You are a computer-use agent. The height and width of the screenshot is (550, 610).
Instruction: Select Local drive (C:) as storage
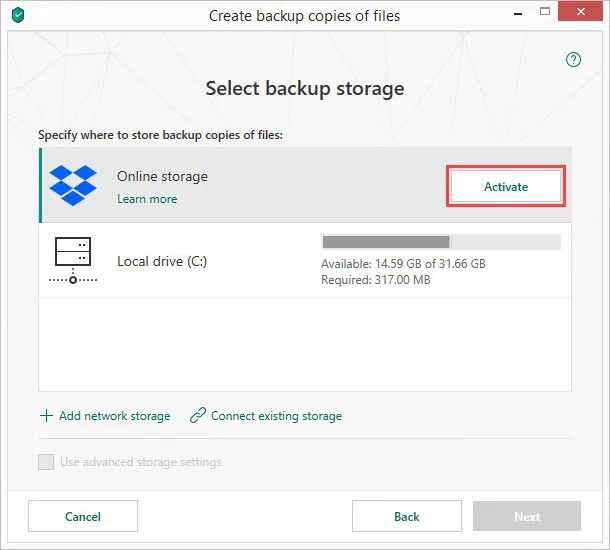click(162, 261)
